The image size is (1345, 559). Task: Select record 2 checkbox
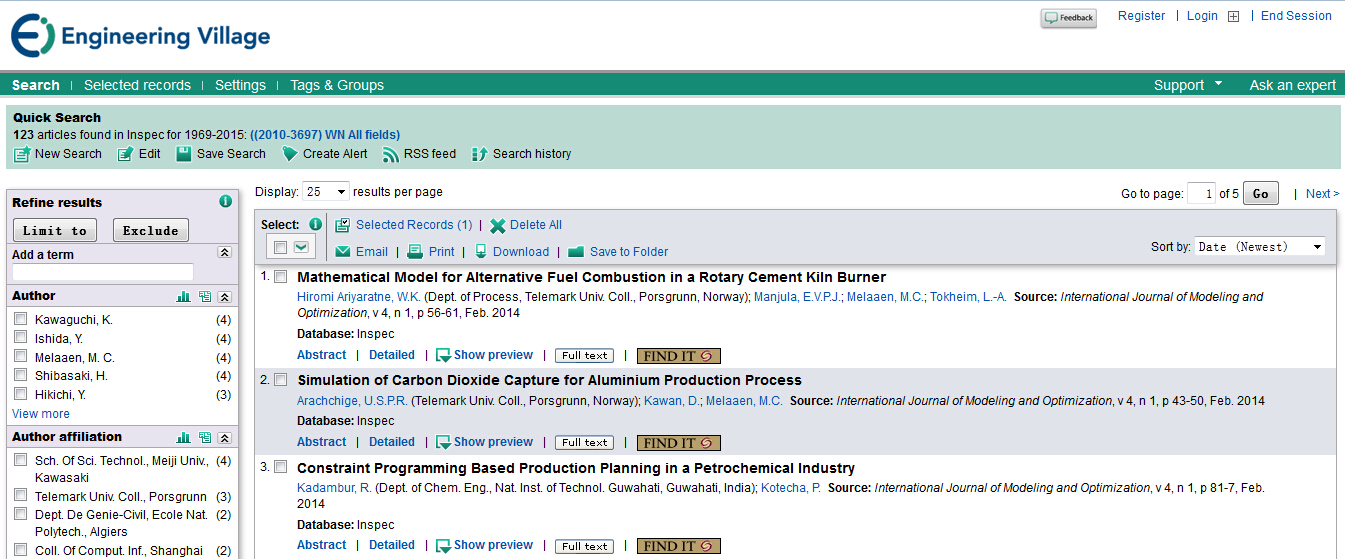281,380
